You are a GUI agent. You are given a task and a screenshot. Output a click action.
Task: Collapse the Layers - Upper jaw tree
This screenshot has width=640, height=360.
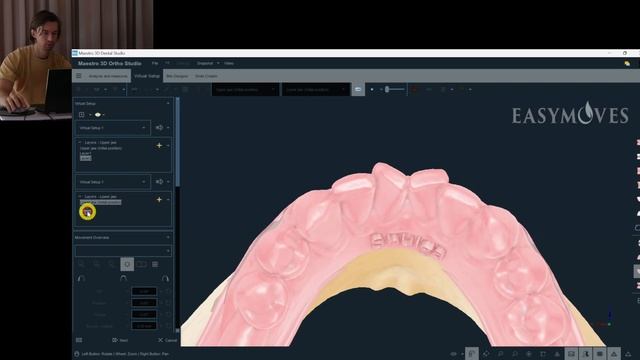point(80,142)
